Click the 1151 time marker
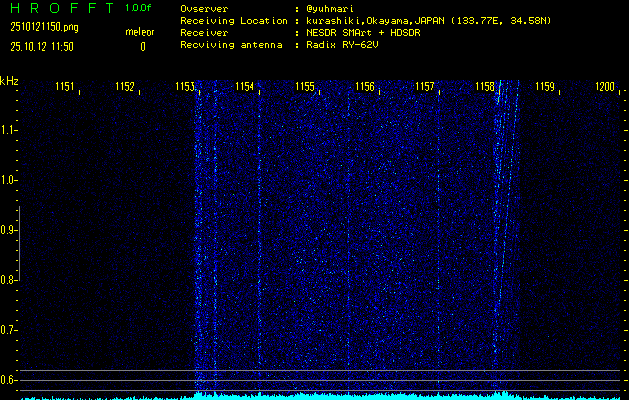Viewport: 629px width, 400px height. (66, 87)
